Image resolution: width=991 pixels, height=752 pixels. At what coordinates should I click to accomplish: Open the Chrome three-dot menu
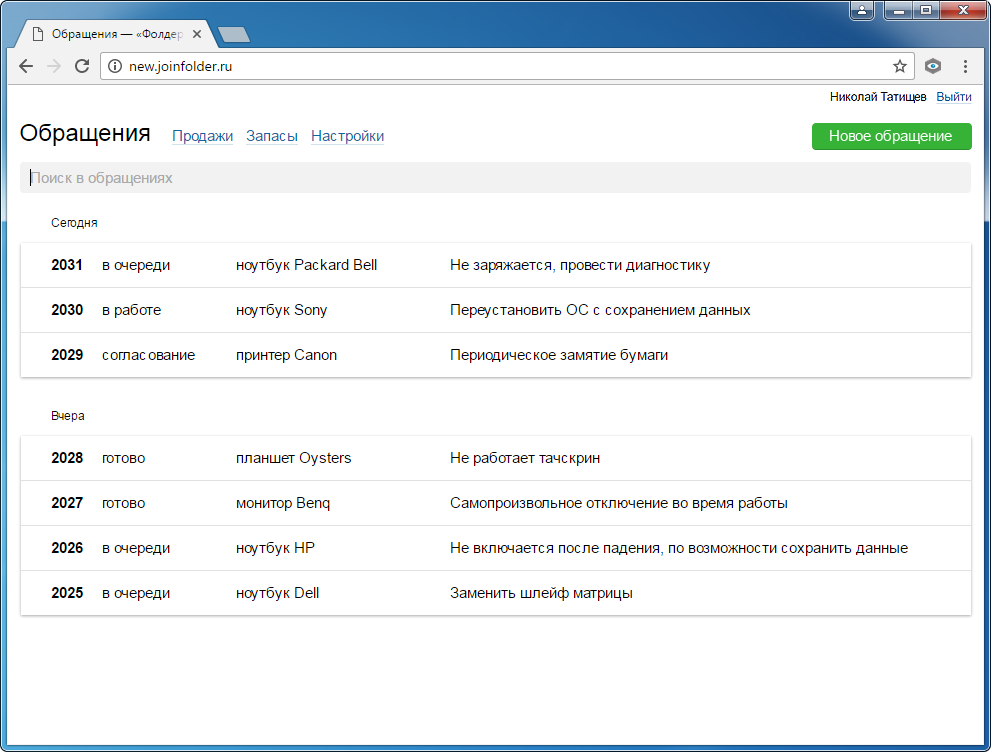click(965, 67)
